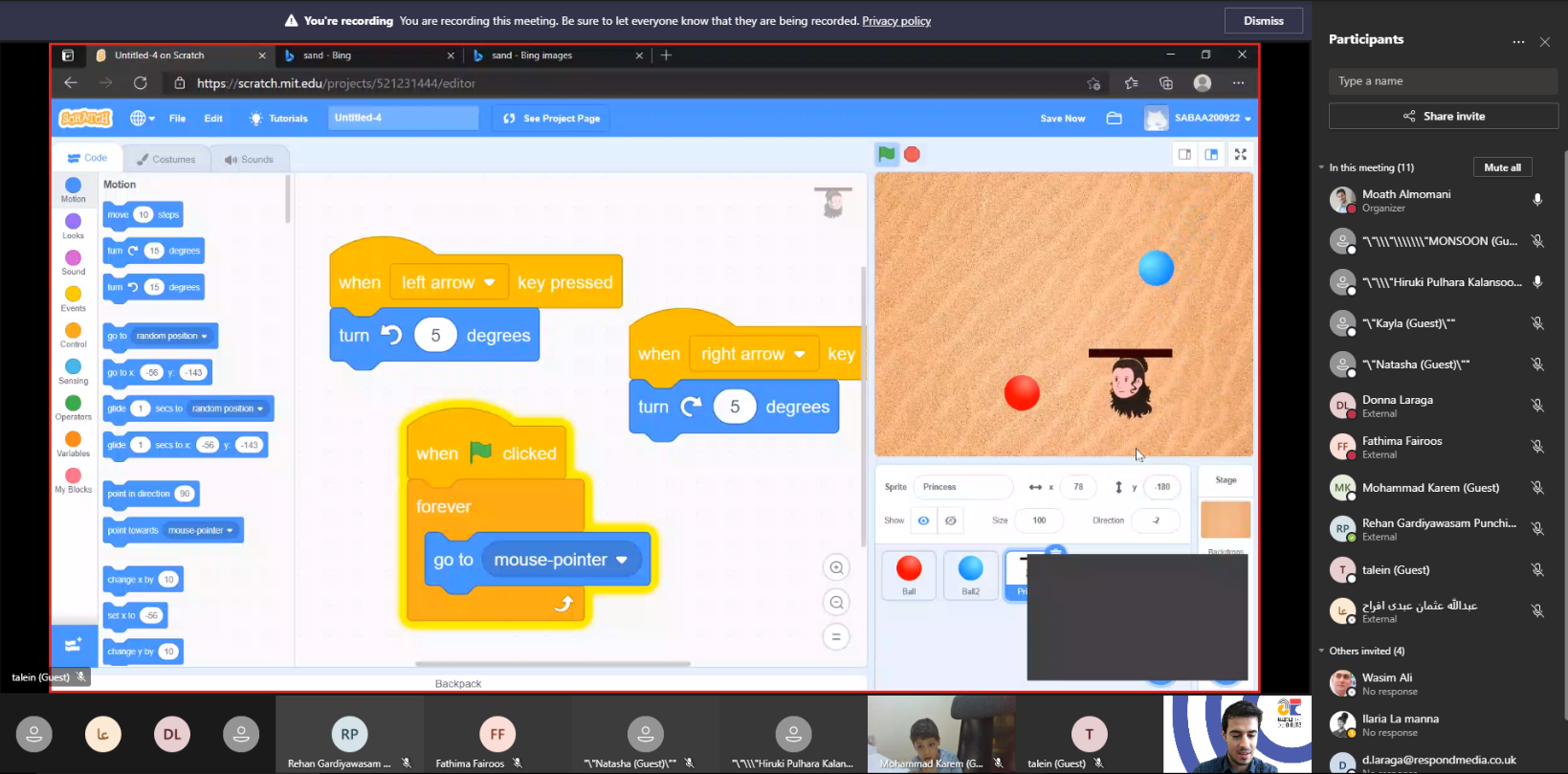Viewport: 1568px width, 774px height.
Task: Open browser profile avatar
Action: pyautogui.click(x=1203, y=83)
